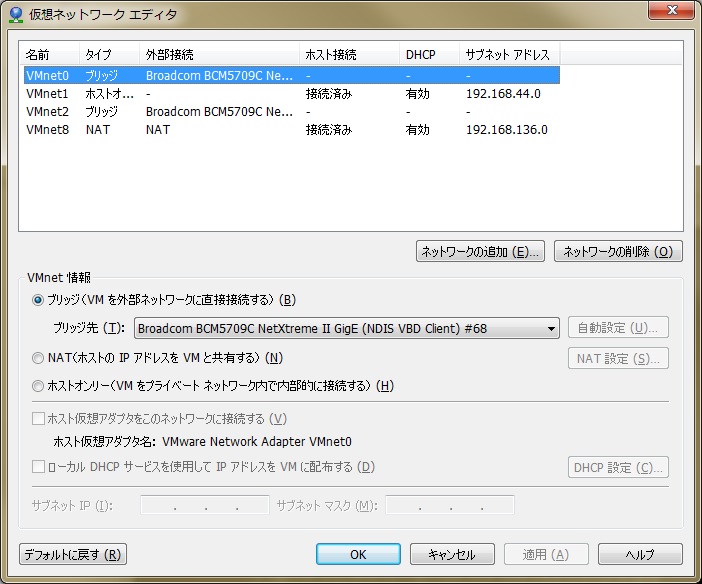Click VMnet2's Broadcom BCM5709C external connection cell
The width and height of the screenshot is (702, 584).
coord(219,112)
